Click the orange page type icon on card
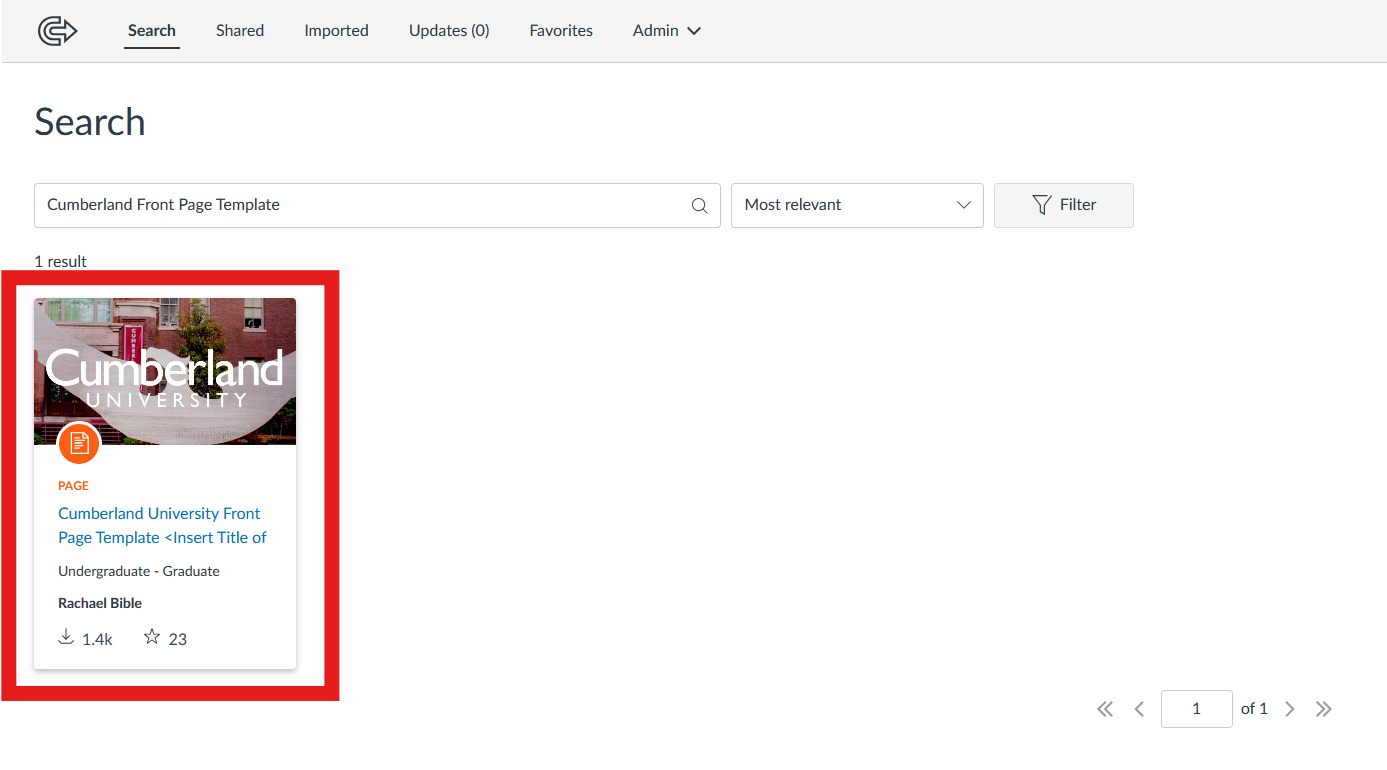The width and height of the screenshot is (1387, 770). click(x=79, y=443)
